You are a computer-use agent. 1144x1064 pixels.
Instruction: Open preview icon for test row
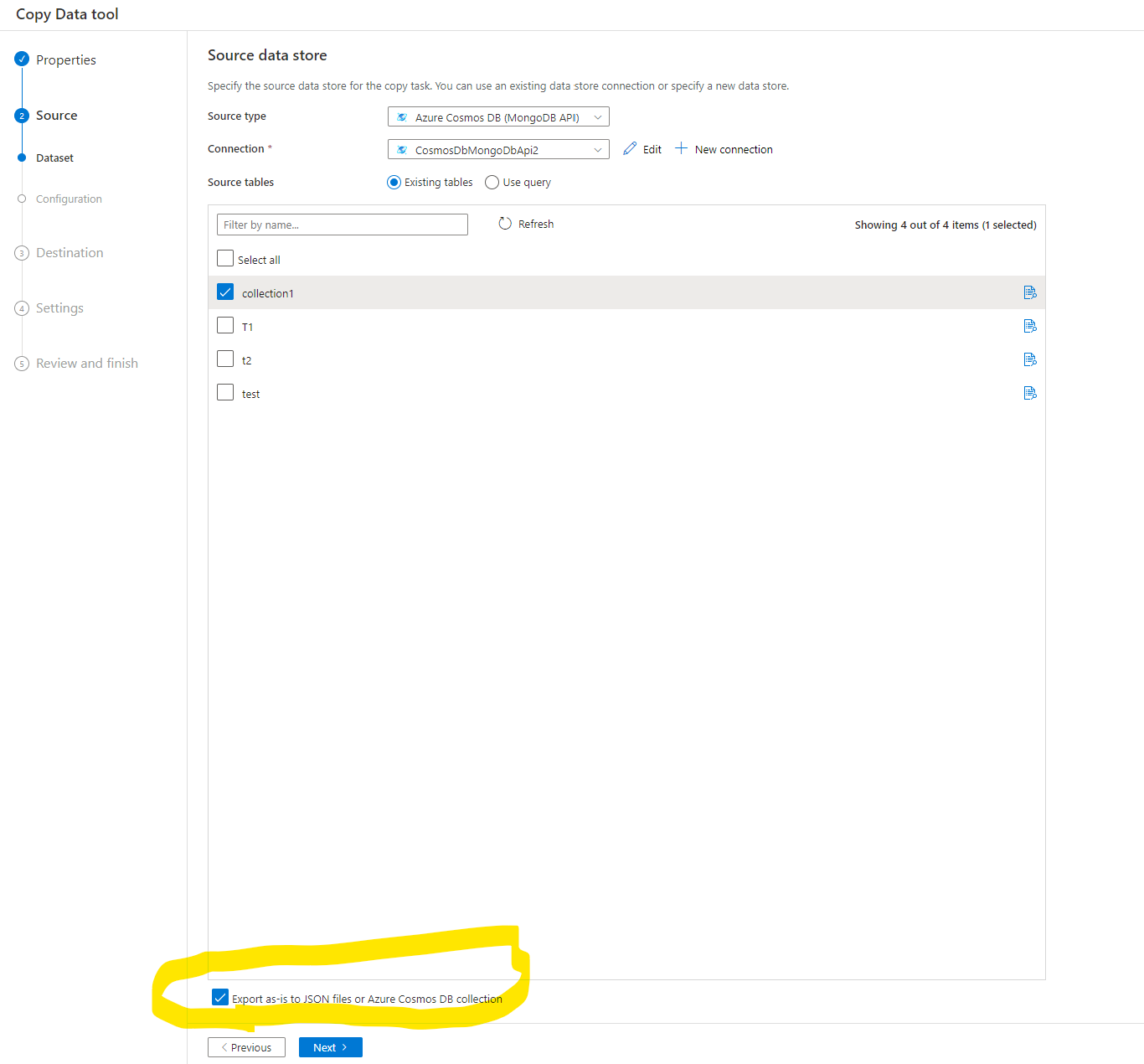click(1030, 393)
